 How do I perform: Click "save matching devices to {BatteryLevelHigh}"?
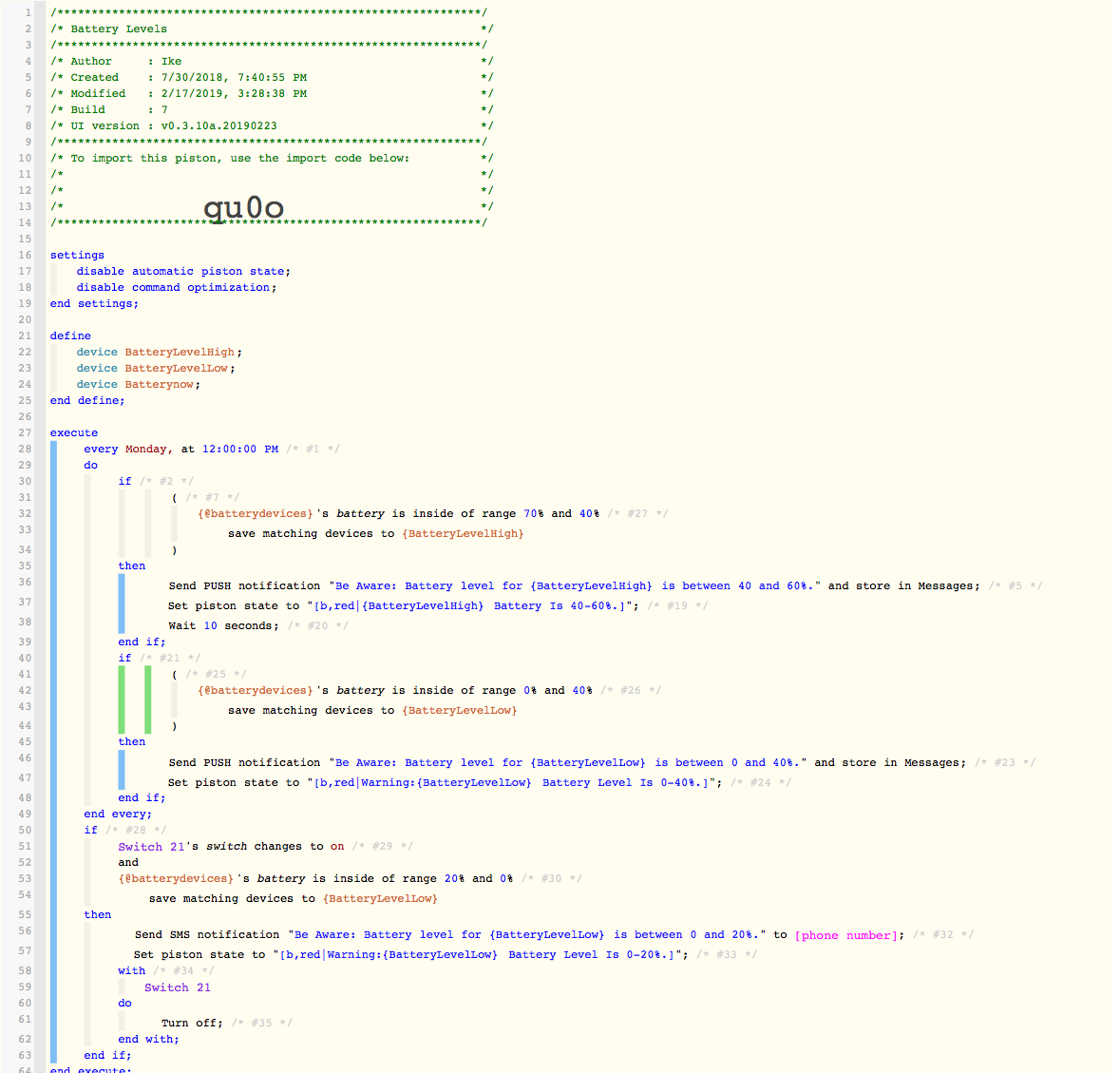click(x=376, y=533)
